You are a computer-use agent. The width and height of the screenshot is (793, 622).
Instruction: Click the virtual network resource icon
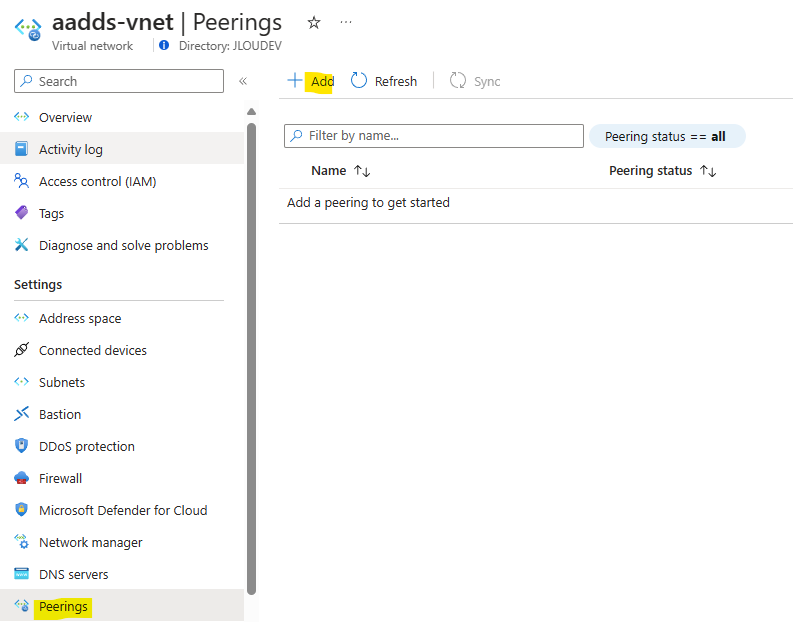click(28, 29)
